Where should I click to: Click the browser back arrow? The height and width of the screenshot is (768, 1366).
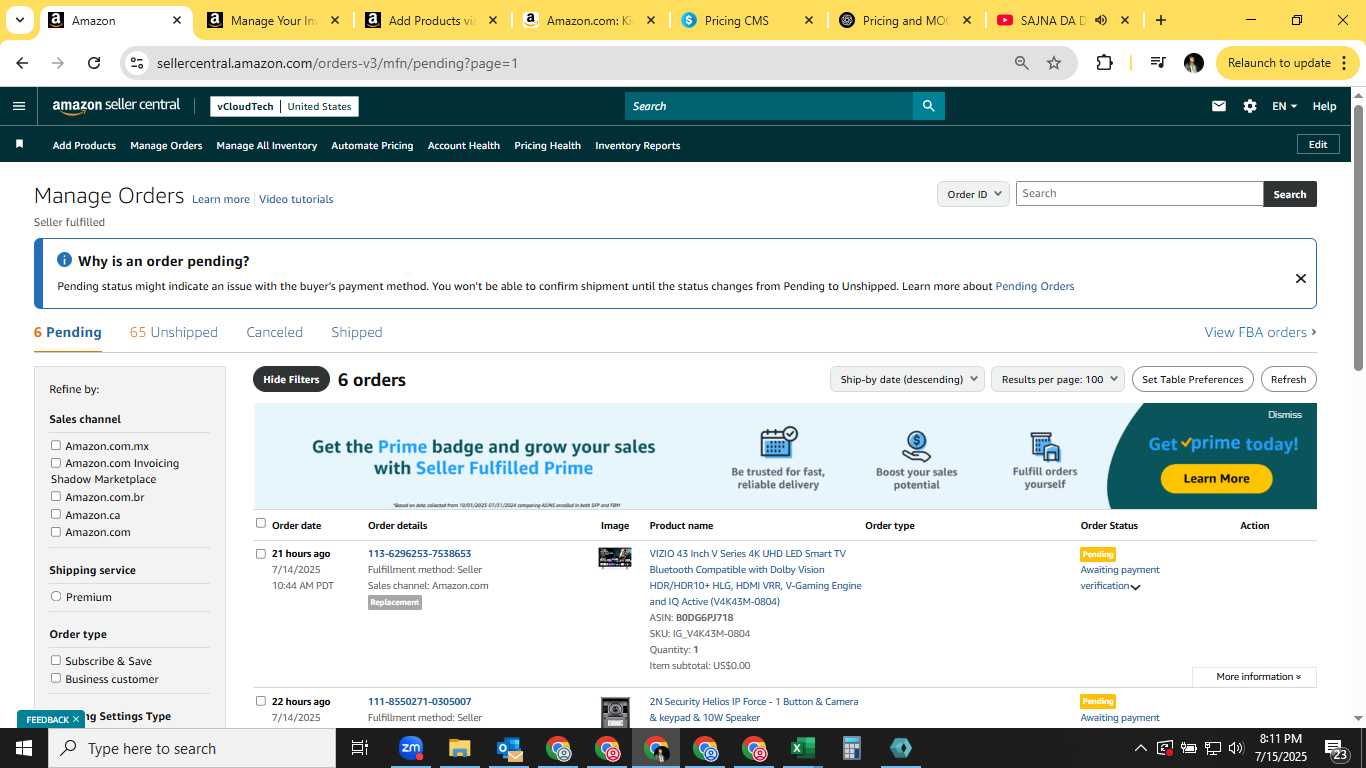pyautogui.click(x=22, y=63)
